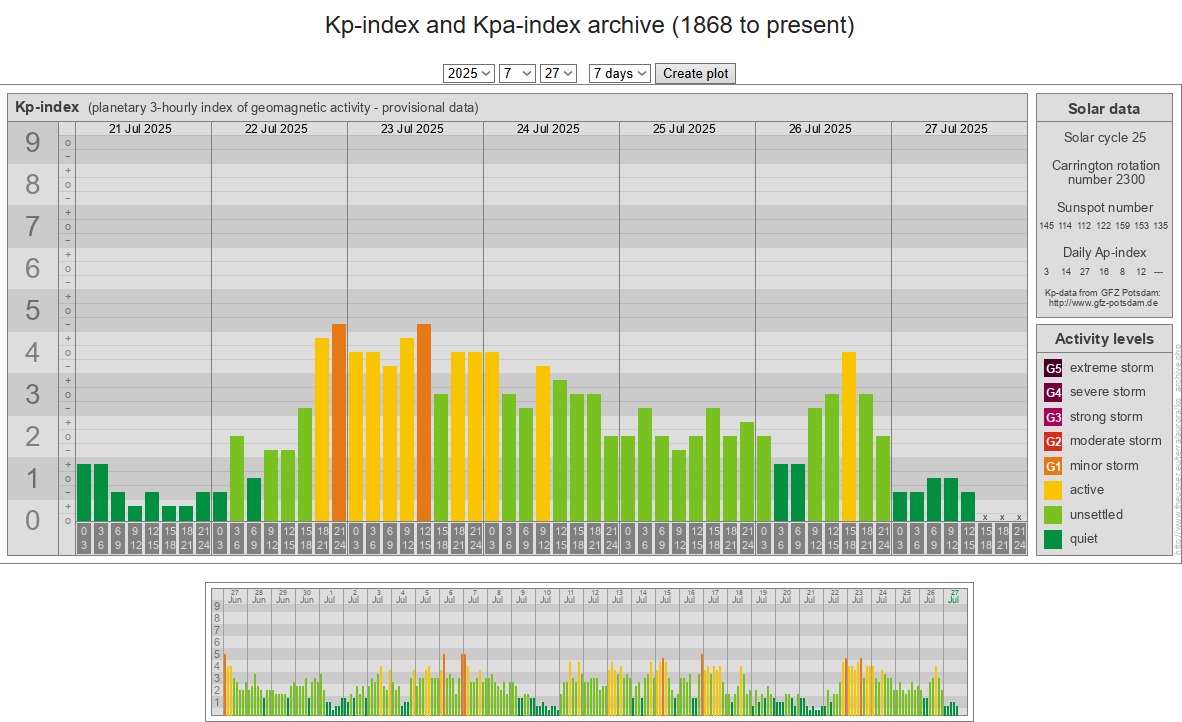The height and width of the screenshot is (722, 1182).
Task: Click the 'Activity levels' panel heading
Action: coord(1104,339)
